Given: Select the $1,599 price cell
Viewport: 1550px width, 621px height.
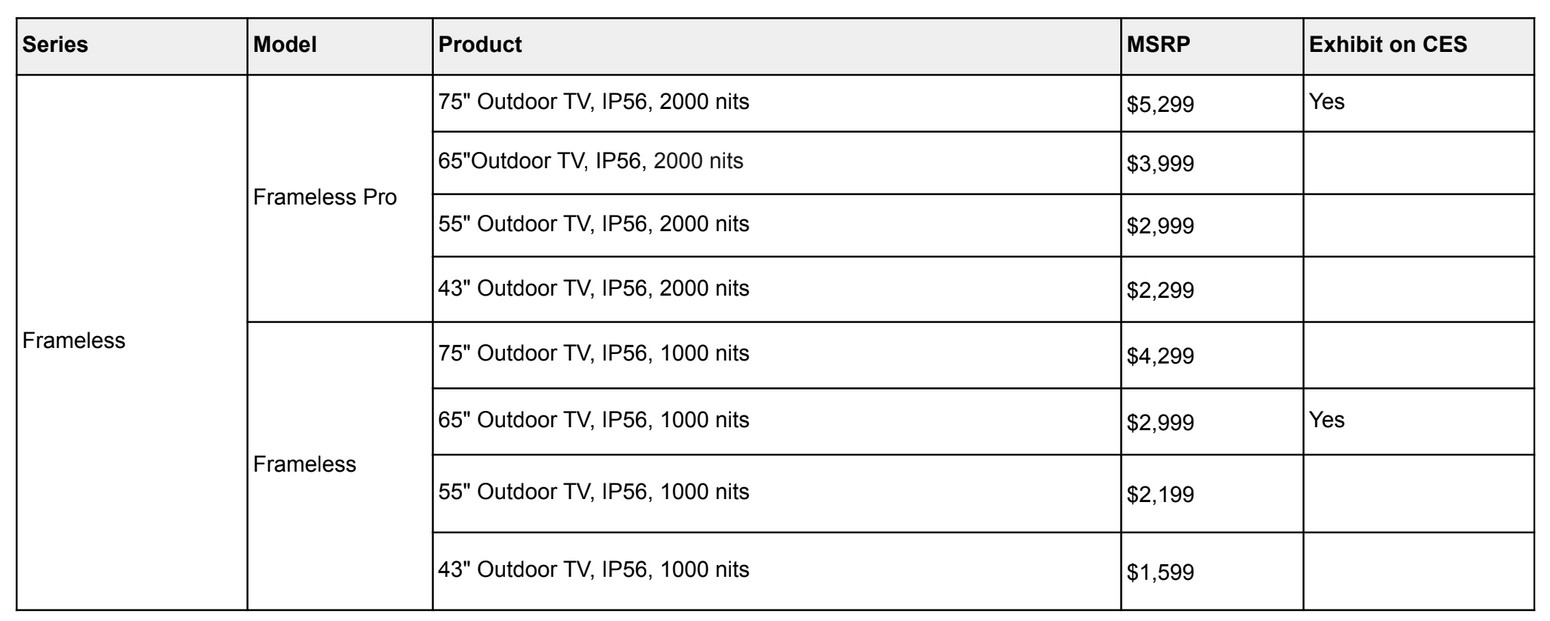Looking at the screenshot, I should (x=1160, y=573).
